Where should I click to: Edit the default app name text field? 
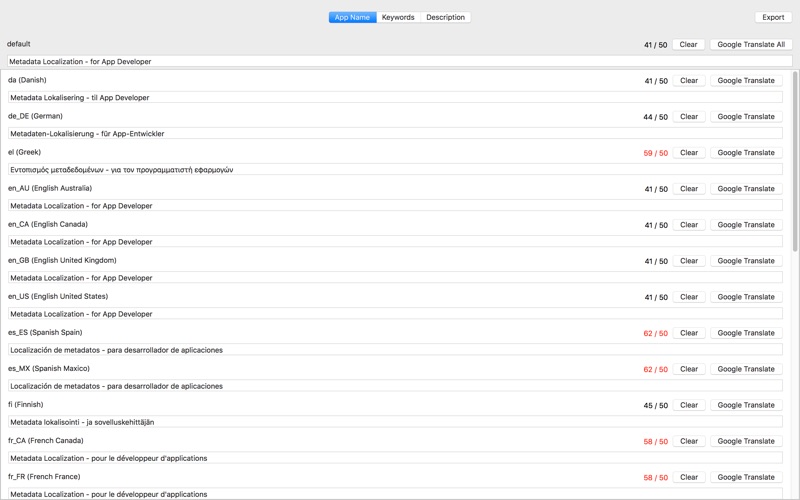click(400, 62)
